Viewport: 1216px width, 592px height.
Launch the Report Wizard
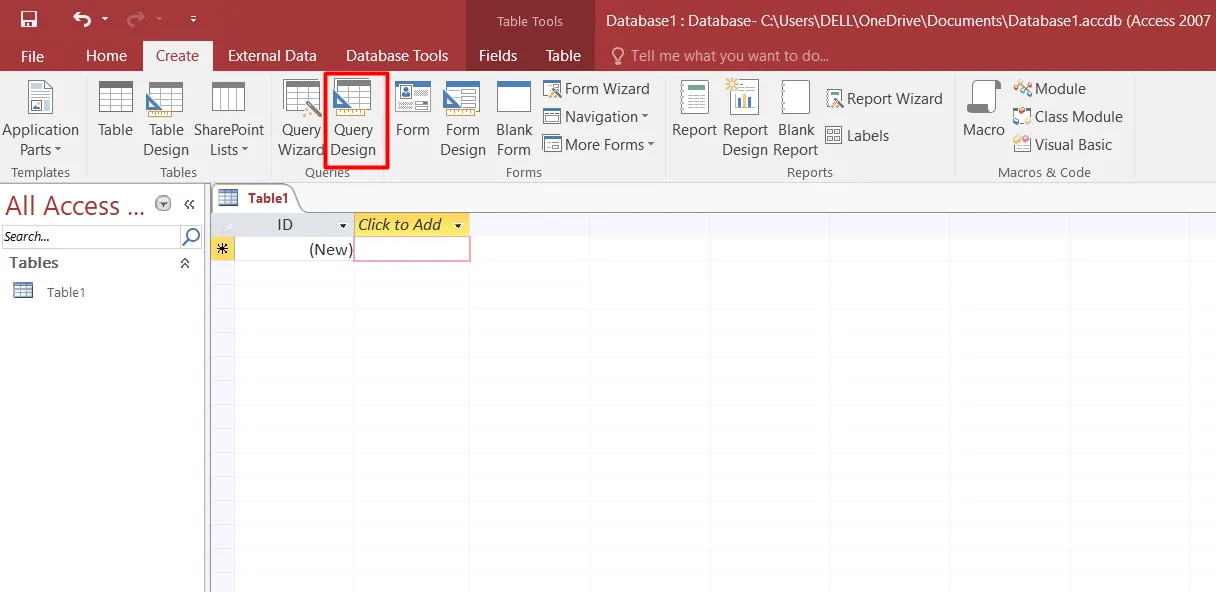point(884,98)
